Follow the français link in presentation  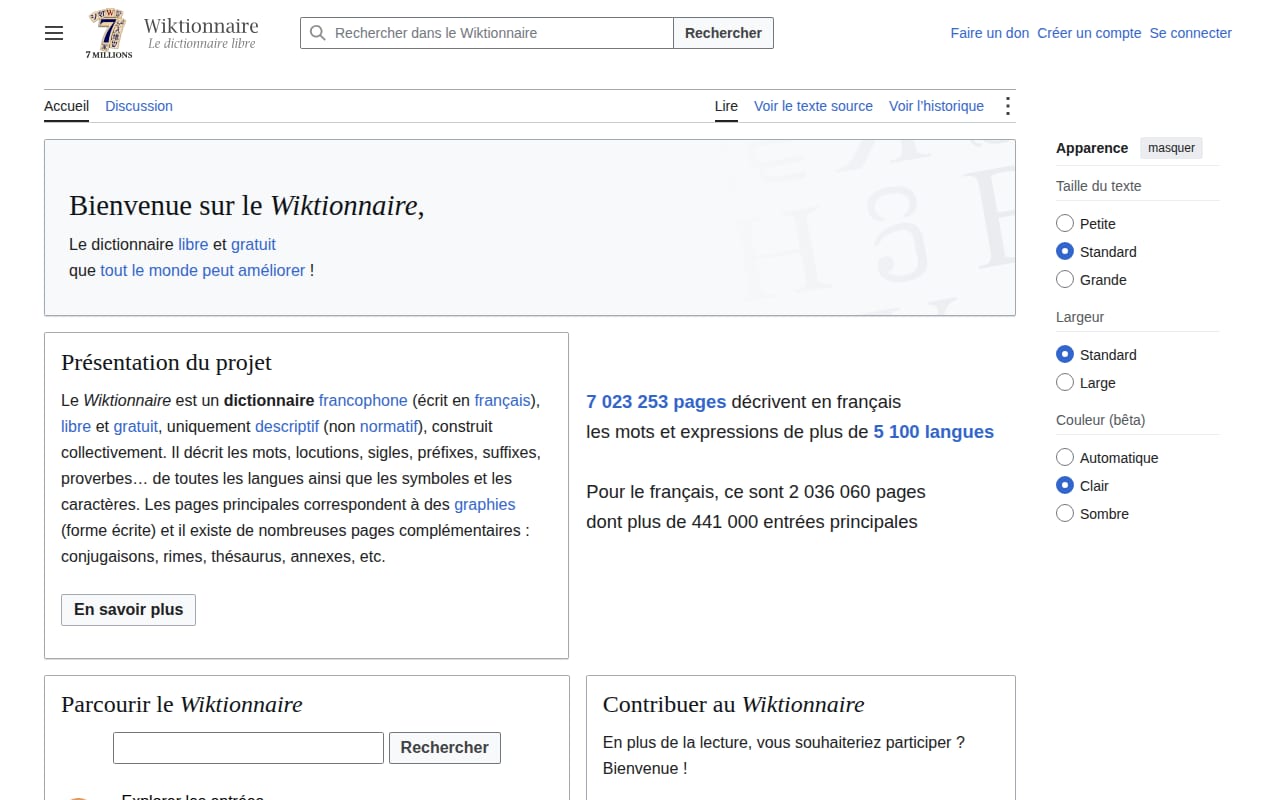pyautogui.click(x=502, y=400)
